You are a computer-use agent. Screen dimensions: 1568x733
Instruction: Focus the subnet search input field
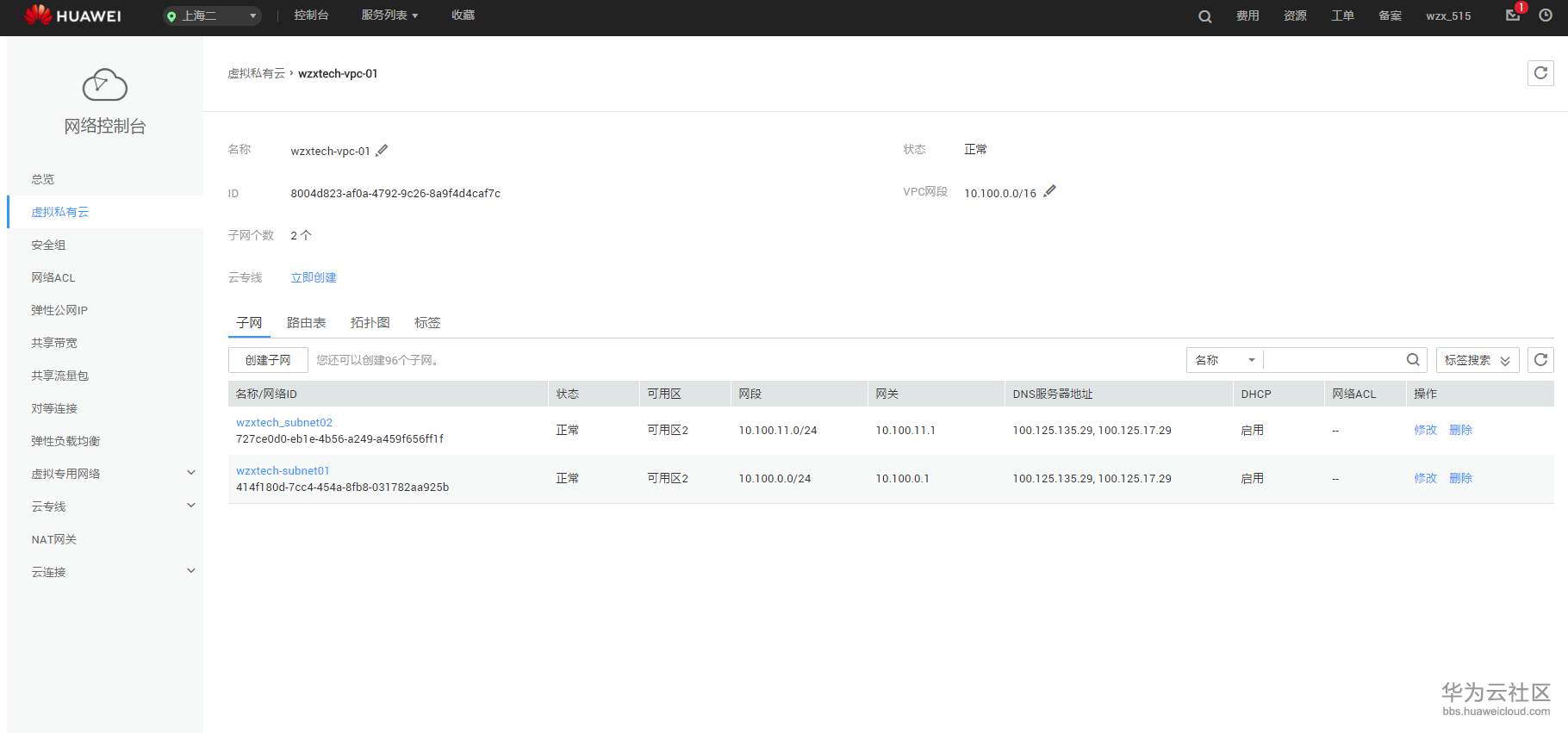1334,360
